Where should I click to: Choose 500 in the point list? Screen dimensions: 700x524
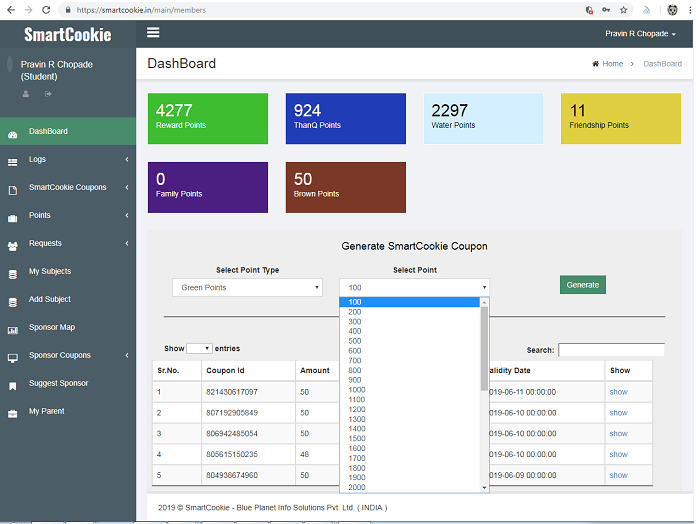(356, 341)
